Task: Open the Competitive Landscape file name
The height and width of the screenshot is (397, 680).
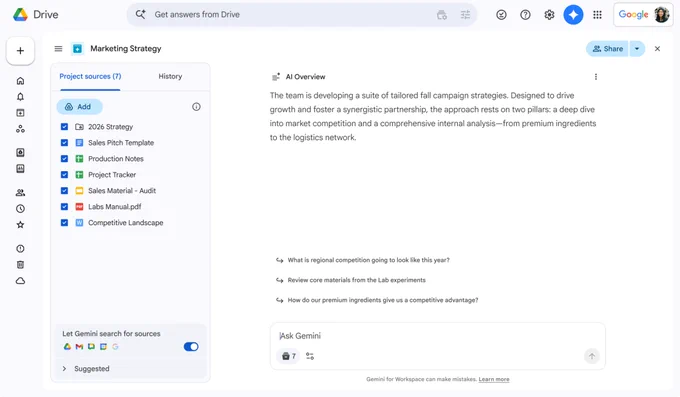Action: pyautogui.click(x=126, y=223)
